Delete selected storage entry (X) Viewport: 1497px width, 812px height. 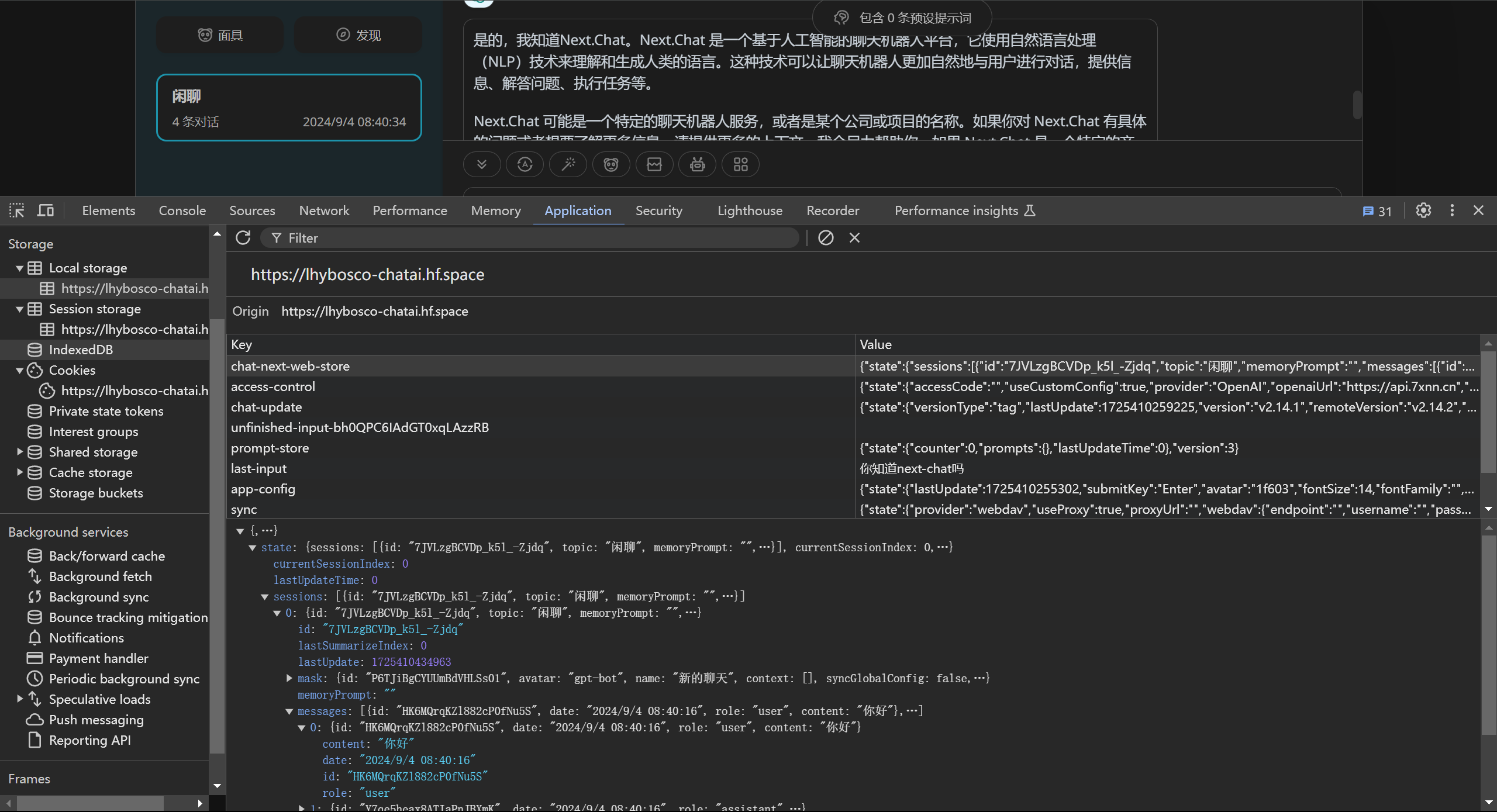pos(854,238)
